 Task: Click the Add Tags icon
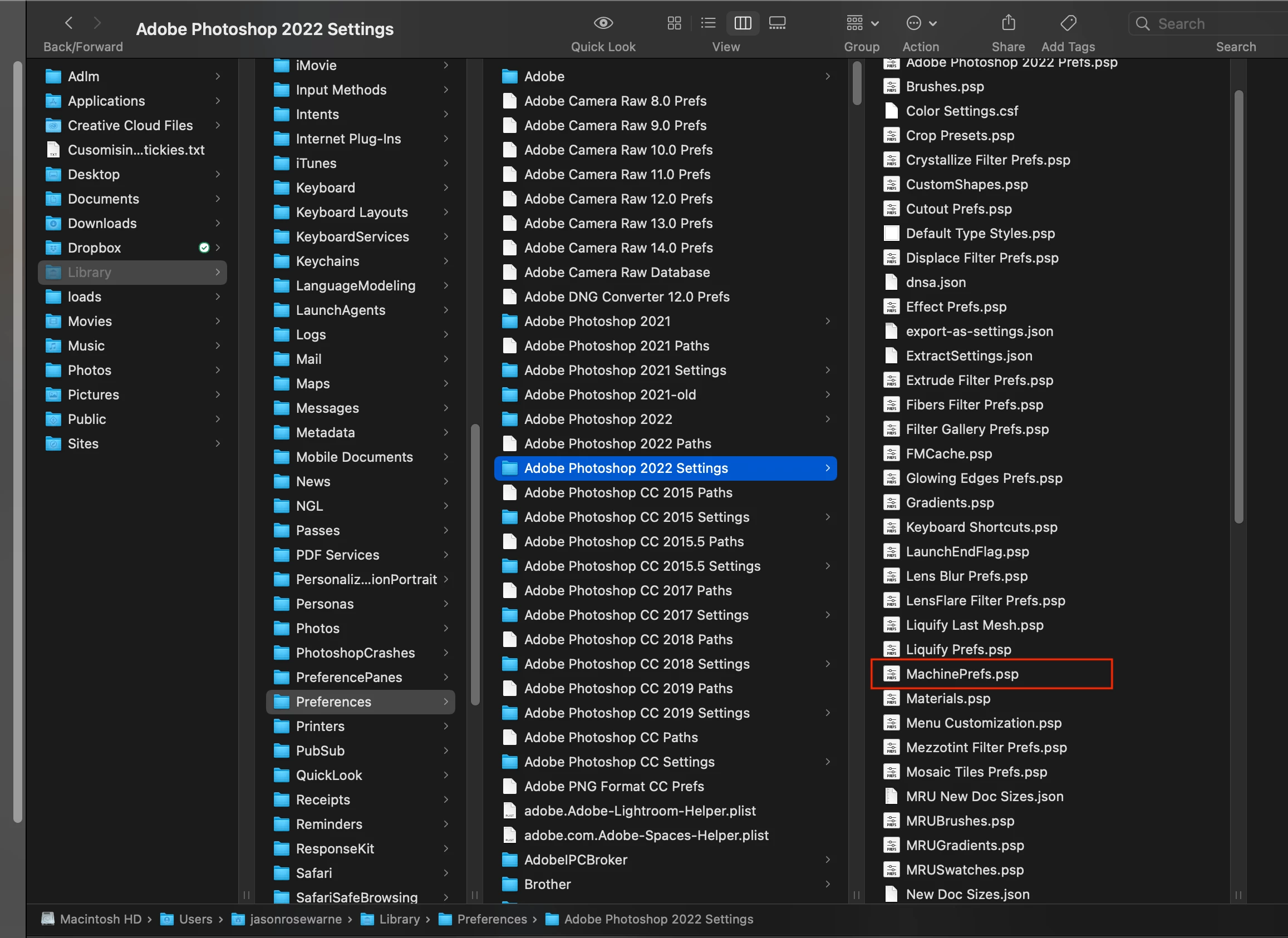(x=1068, y=23)
